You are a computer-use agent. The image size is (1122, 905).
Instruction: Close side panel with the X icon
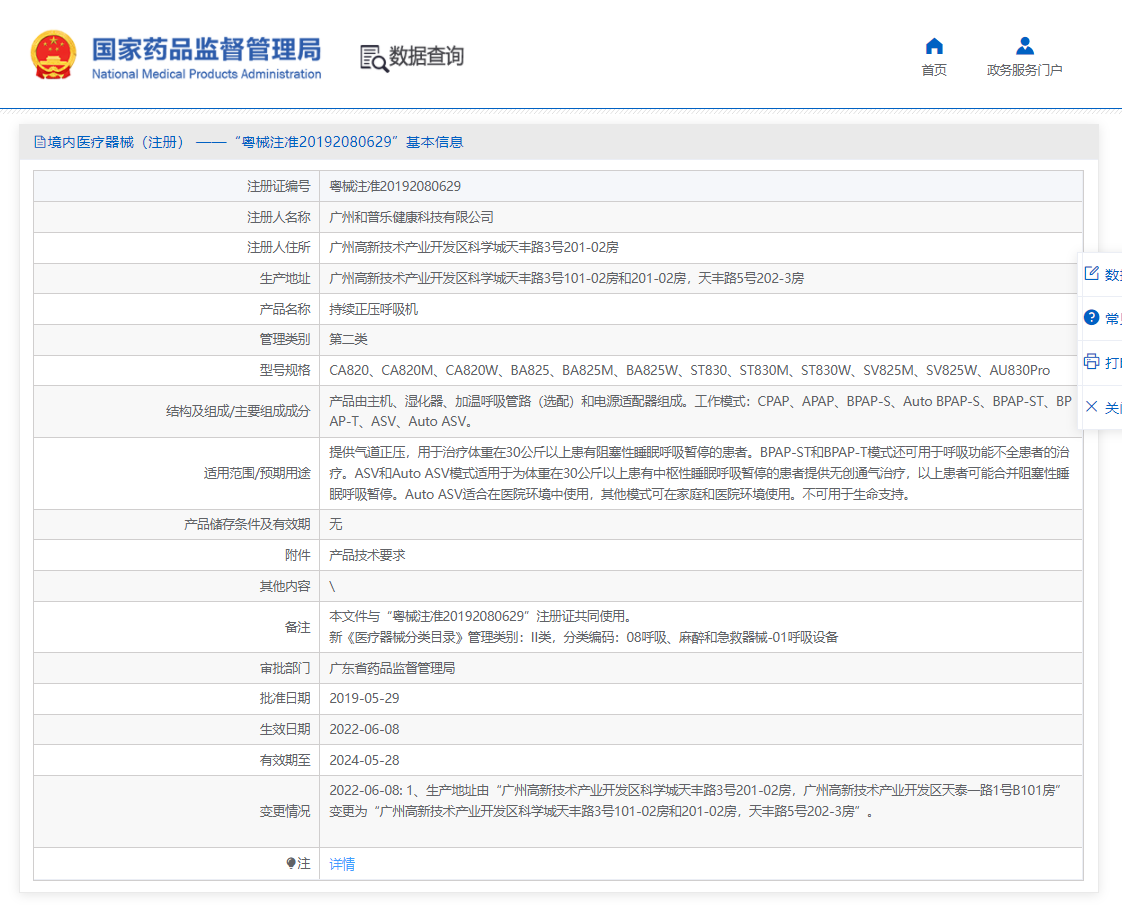1091,406
